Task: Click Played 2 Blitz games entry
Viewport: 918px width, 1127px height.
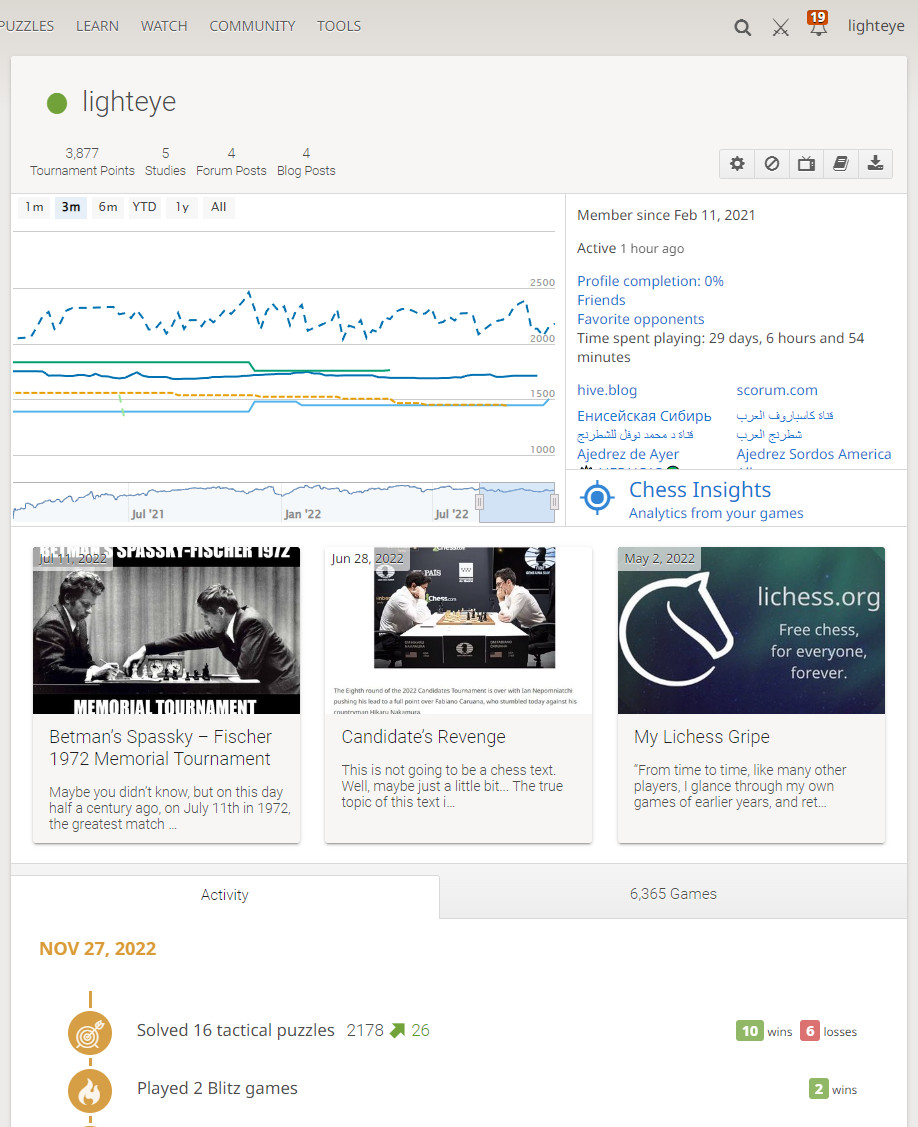Action: 217,1088
